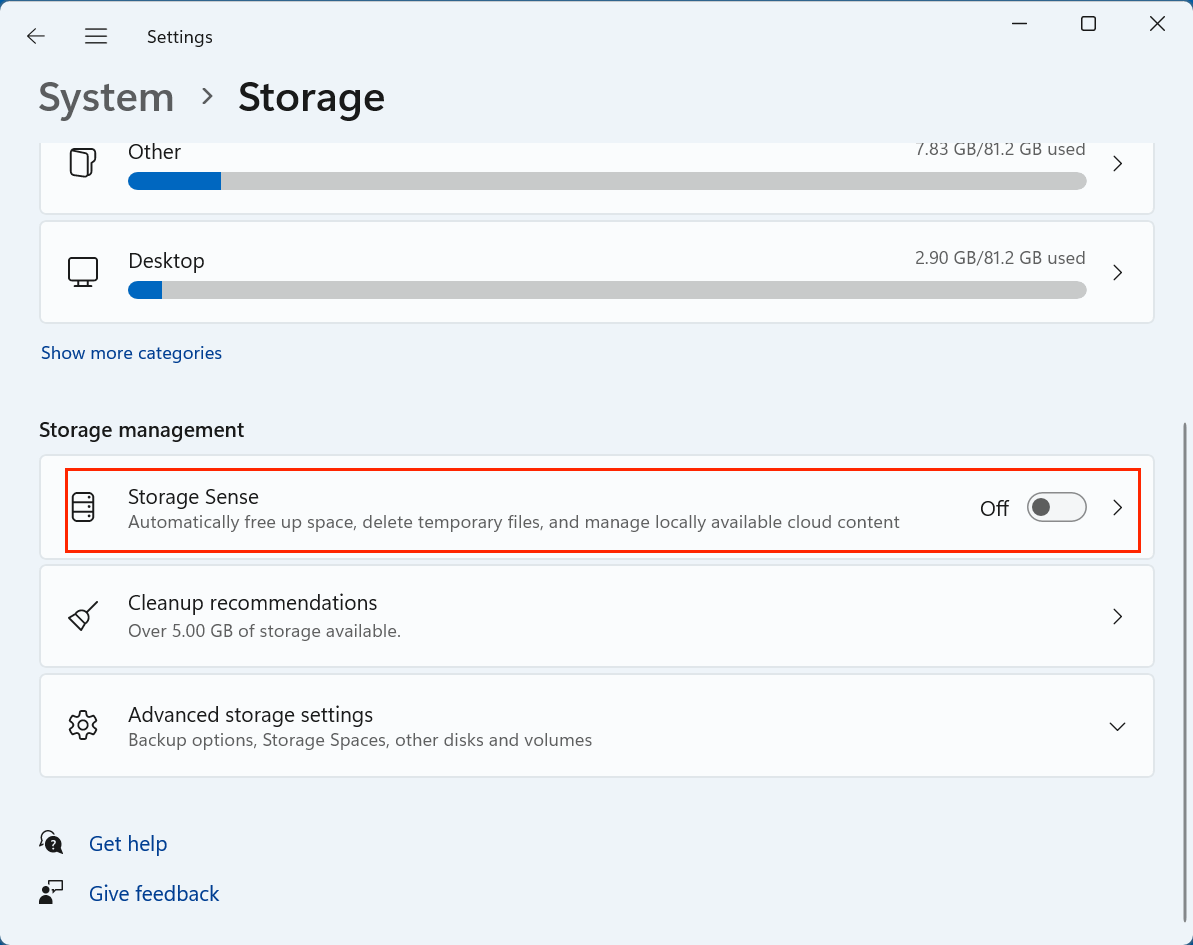Click the Show more categories link

(131, 353)
